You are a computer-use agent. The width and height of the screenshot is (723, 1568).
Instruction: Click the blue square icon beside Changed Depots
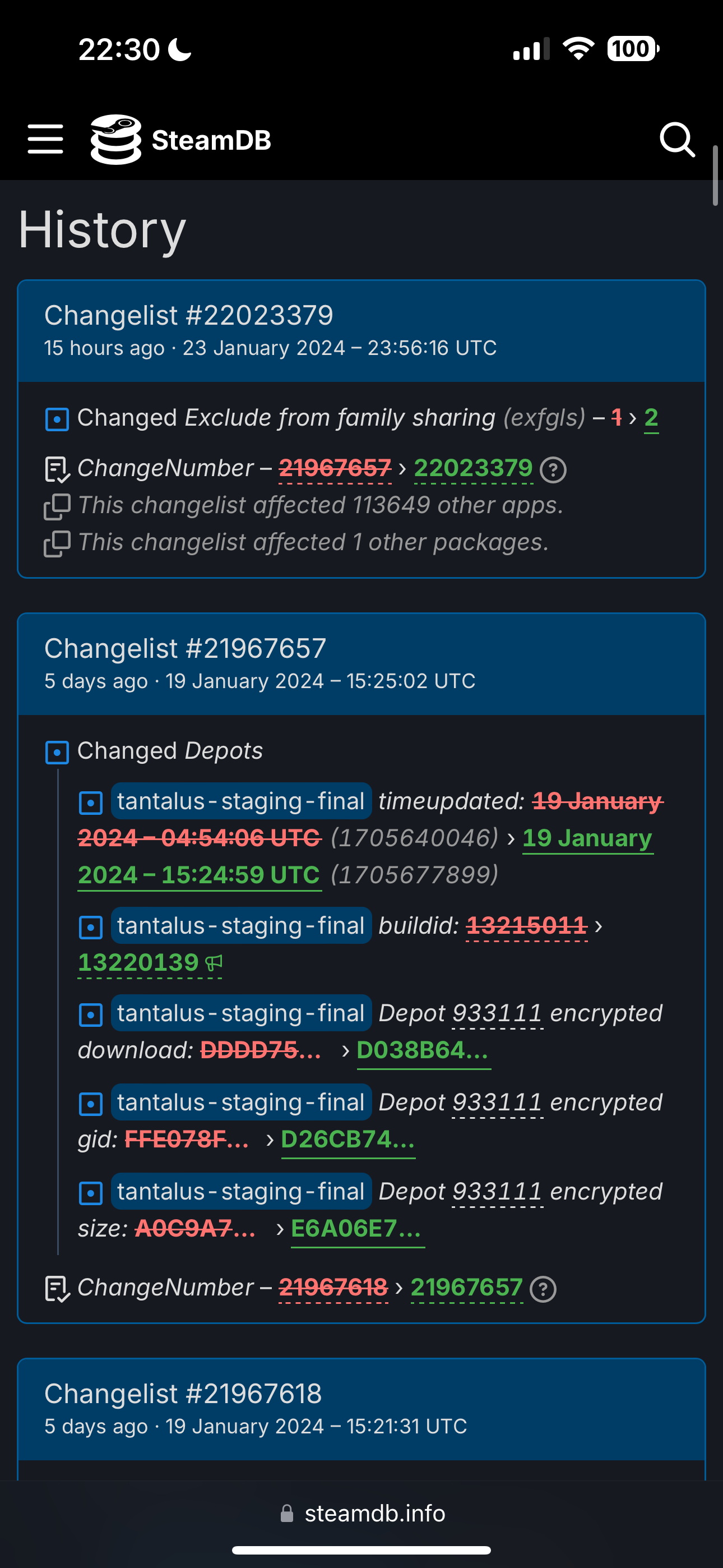(x=57, y=753)
